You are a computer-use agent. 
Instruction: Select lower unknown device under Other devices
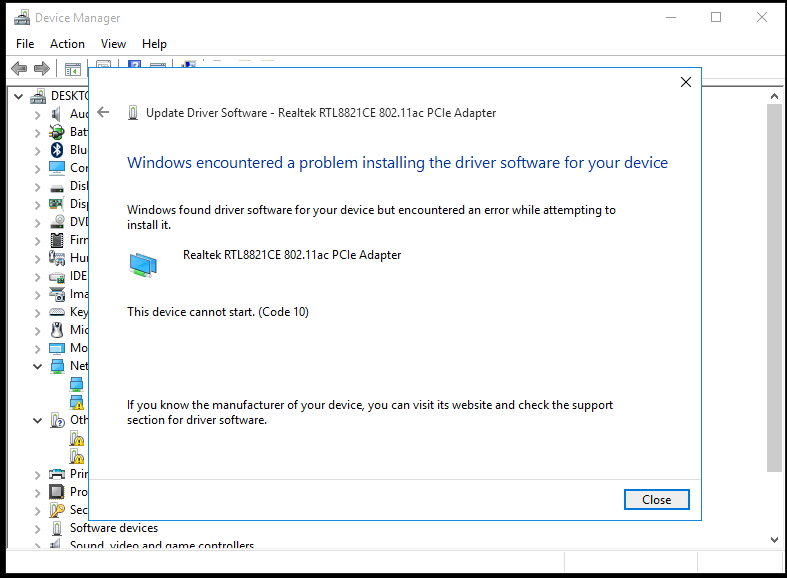coord(76,457)
